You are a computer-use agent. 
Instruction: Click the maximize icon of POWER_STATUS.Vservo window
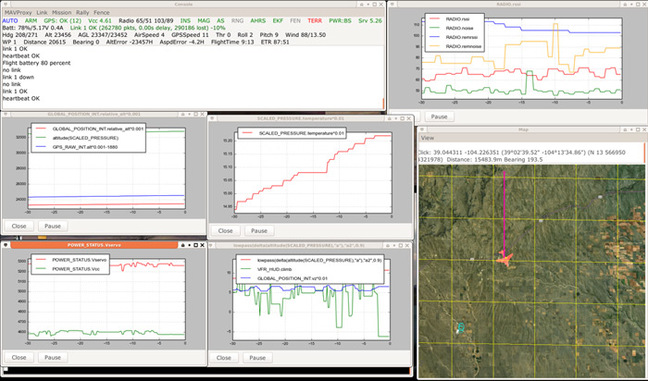[x=195, y=245]
